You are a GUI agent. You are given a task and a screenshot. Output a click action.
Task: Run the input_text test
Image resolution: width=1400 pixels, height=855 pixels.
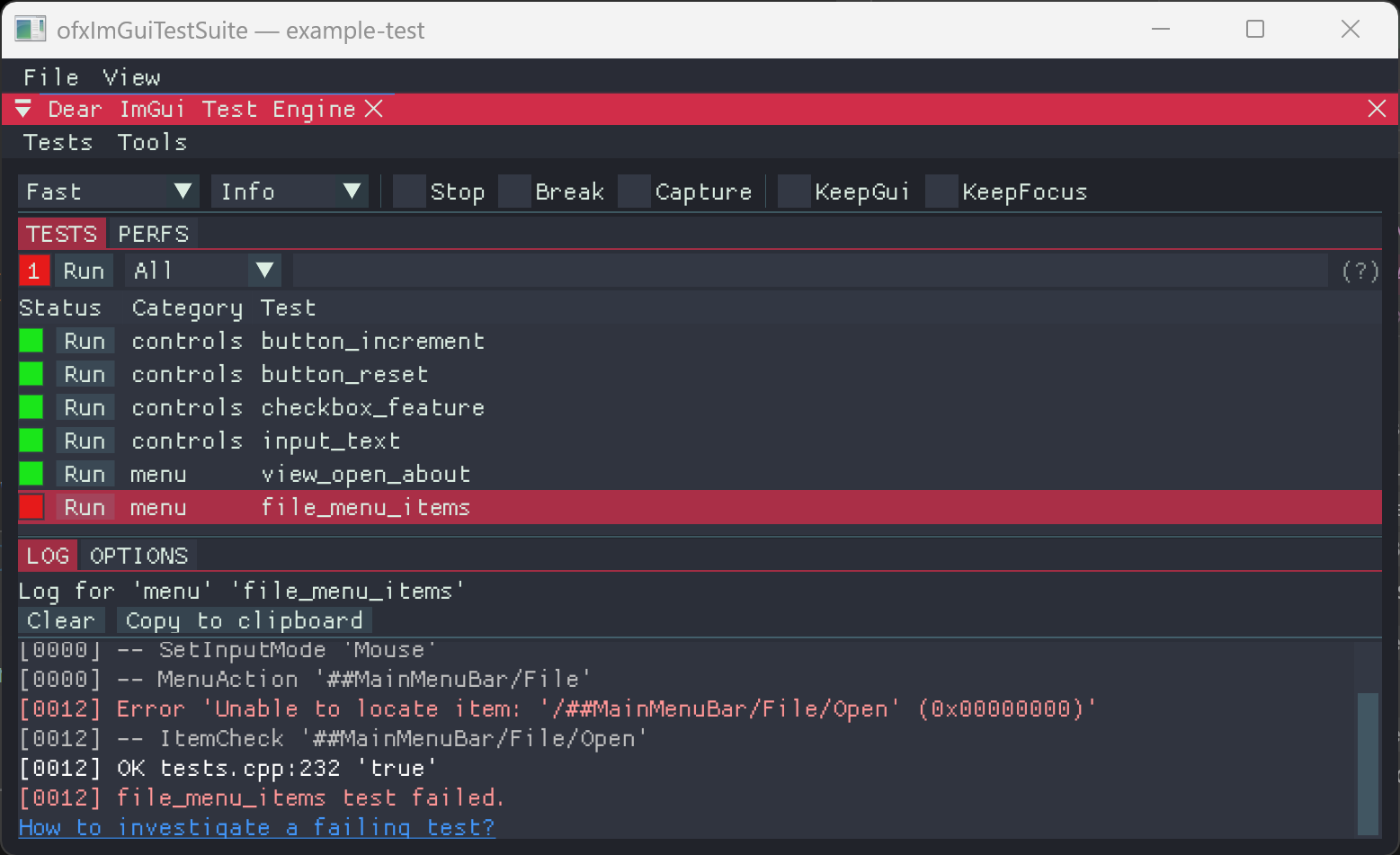[85, 441]
